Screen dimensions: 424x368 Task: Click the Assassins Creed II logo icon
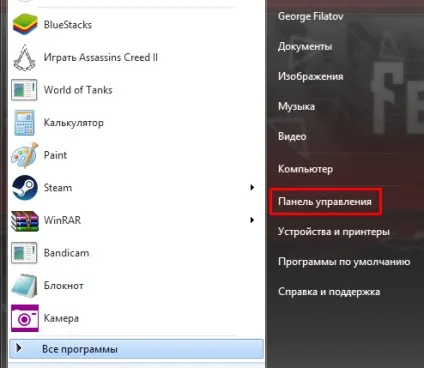coord(24,57)
